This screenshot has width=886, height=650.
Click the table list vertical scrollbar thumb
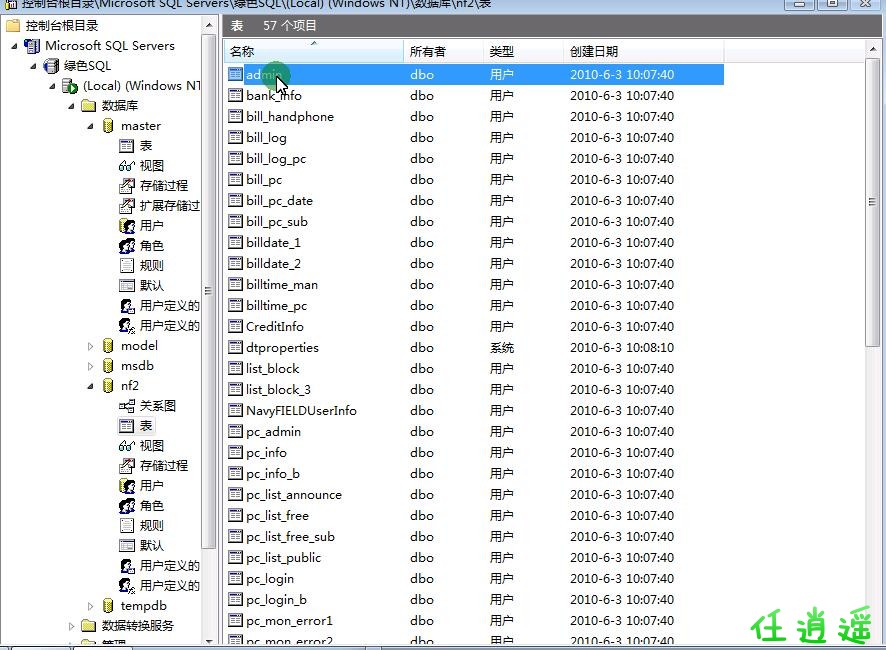872,202
